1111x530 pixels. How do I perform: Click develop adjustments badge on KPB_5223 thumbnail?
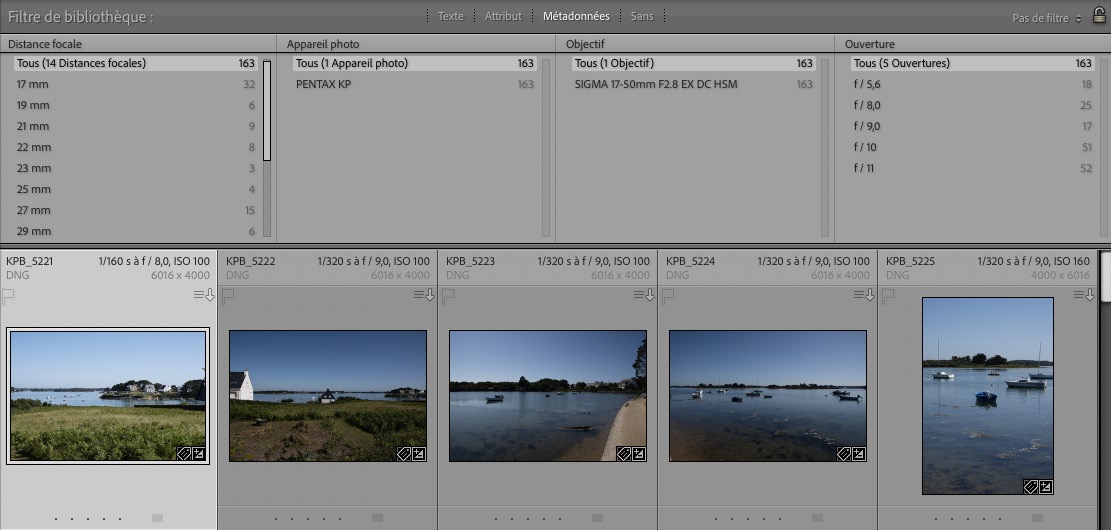(638, 453)
